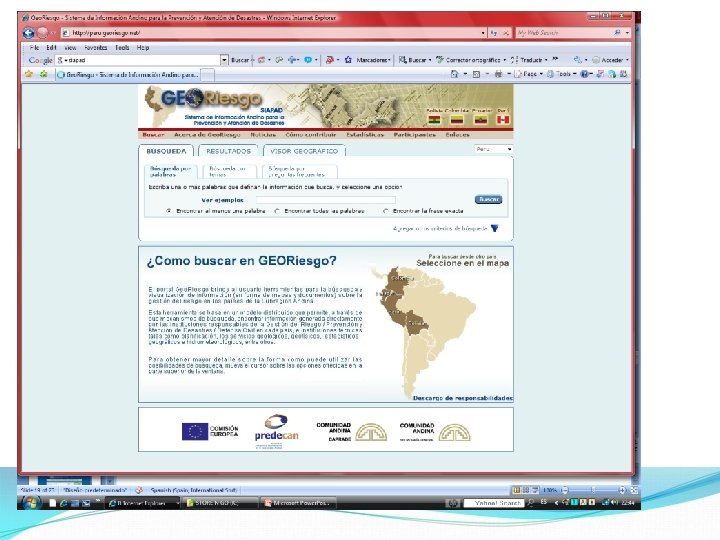Open the web search provider dropdown
This screenshot has height=540, width=720.
click(x=627, y=33)
